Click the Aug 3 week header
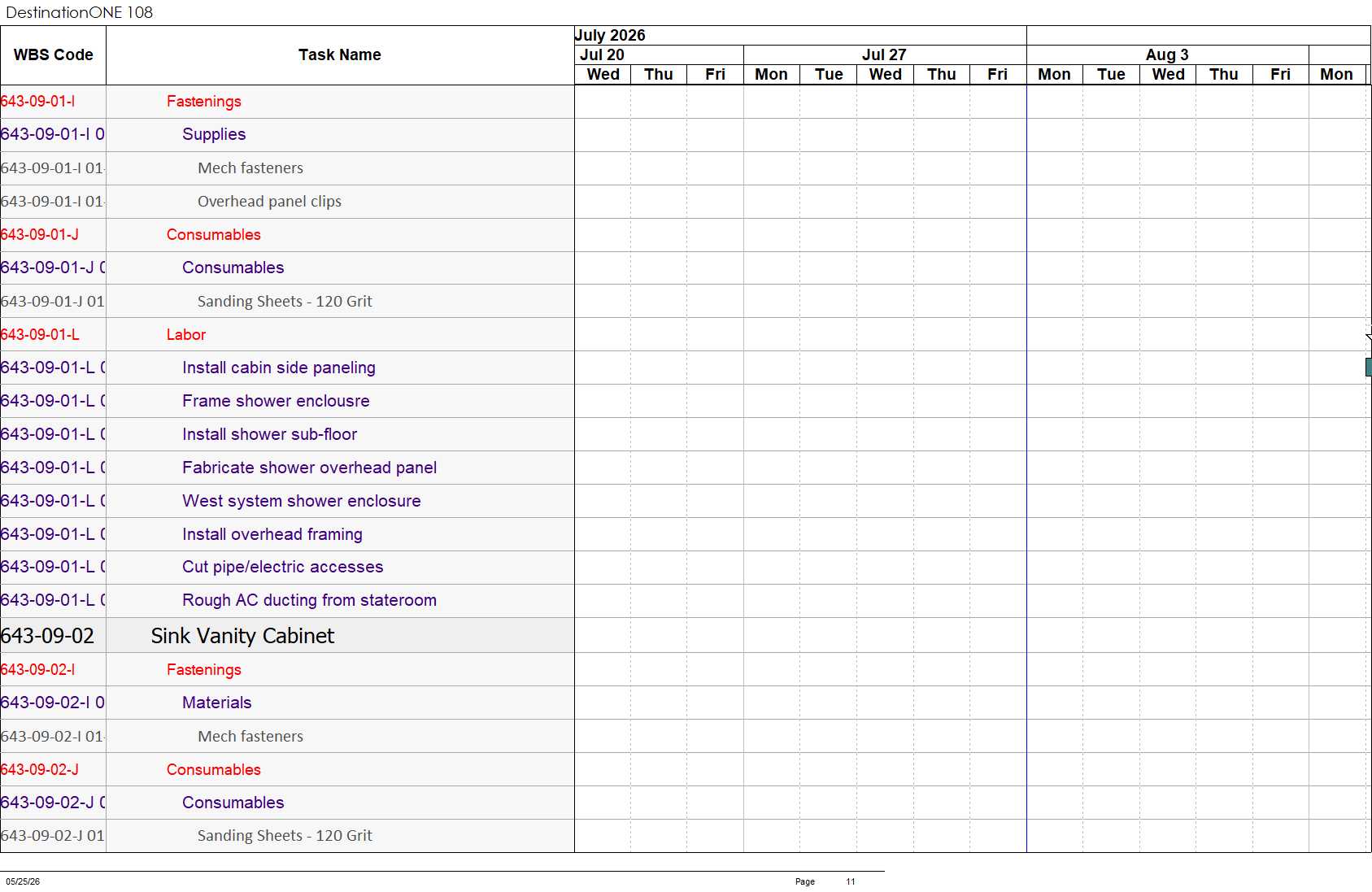Image resolution: width=1372 pixels, height=892 pixels. click(x=1168, y=55)
